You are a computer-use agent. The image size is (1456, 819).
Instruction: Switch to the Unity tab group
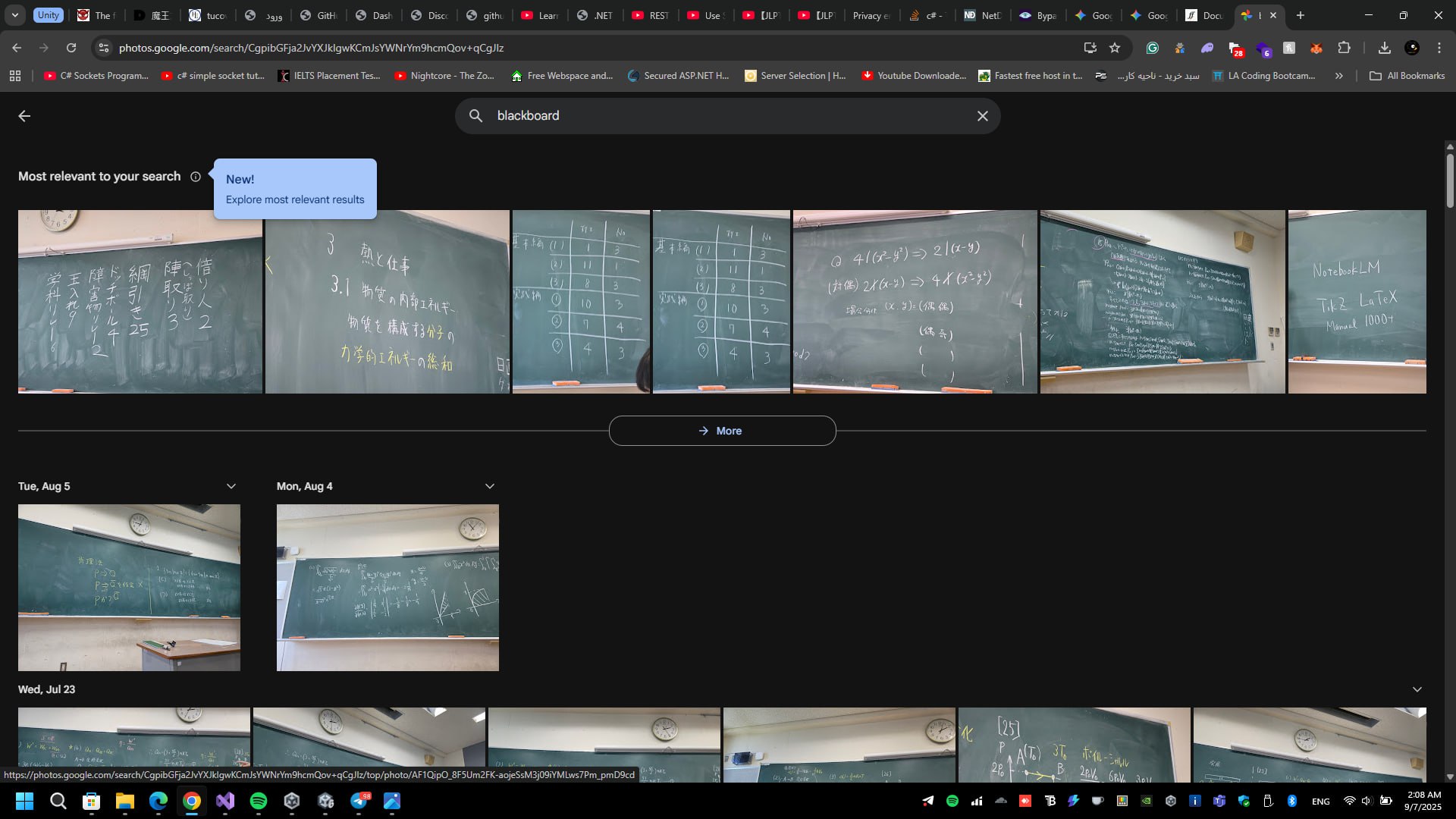tap(48, 15)
